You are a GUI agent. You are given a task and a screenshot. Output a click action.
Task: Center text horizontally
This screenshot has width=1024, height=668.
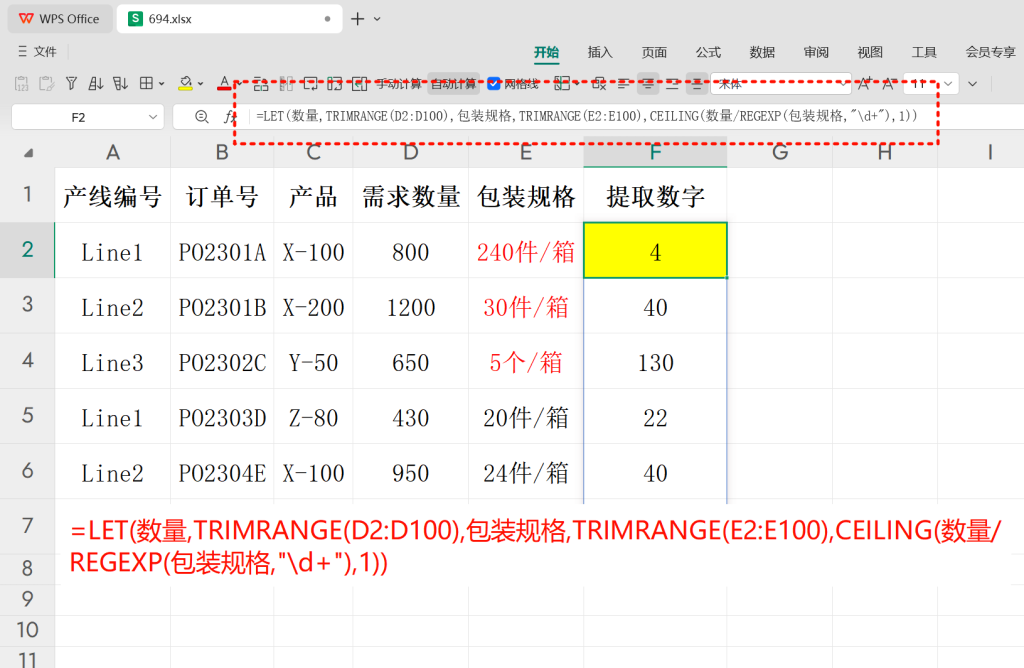coord(648,84)
